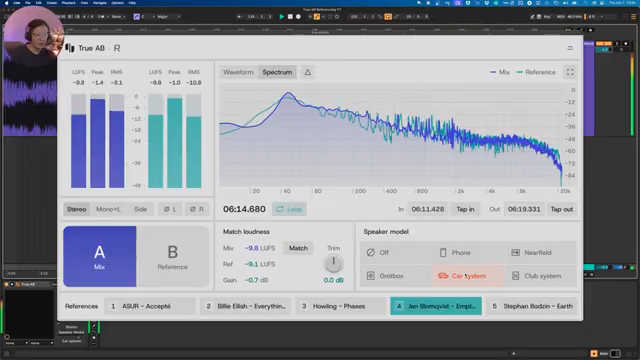Open the key C dropdown in toolbar
This screenshot has width=640, height=360.
[148, 17]
